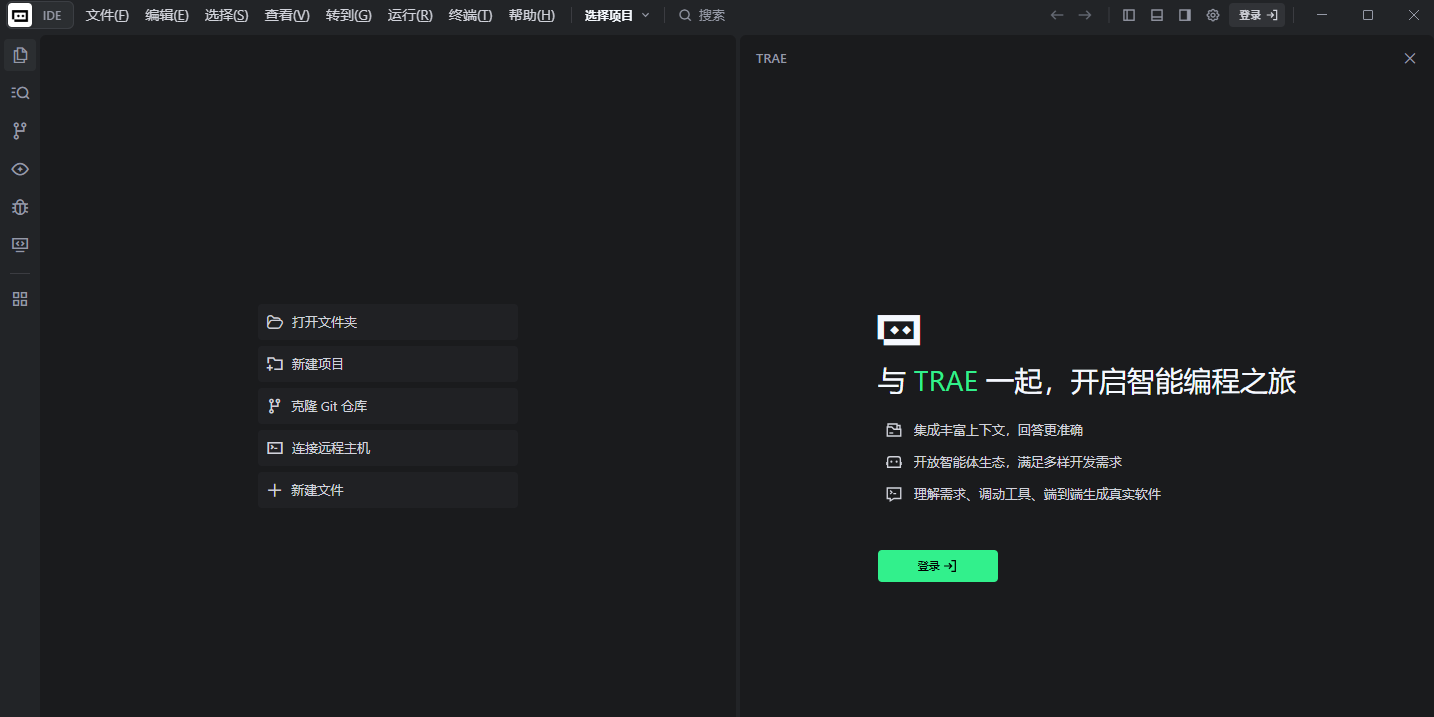The width and height of the screenshot is (1434, 717).
Task: Click the heading 与 TRAE 一起，开启智能编程之旅
Action: [x=1087, y=381]
